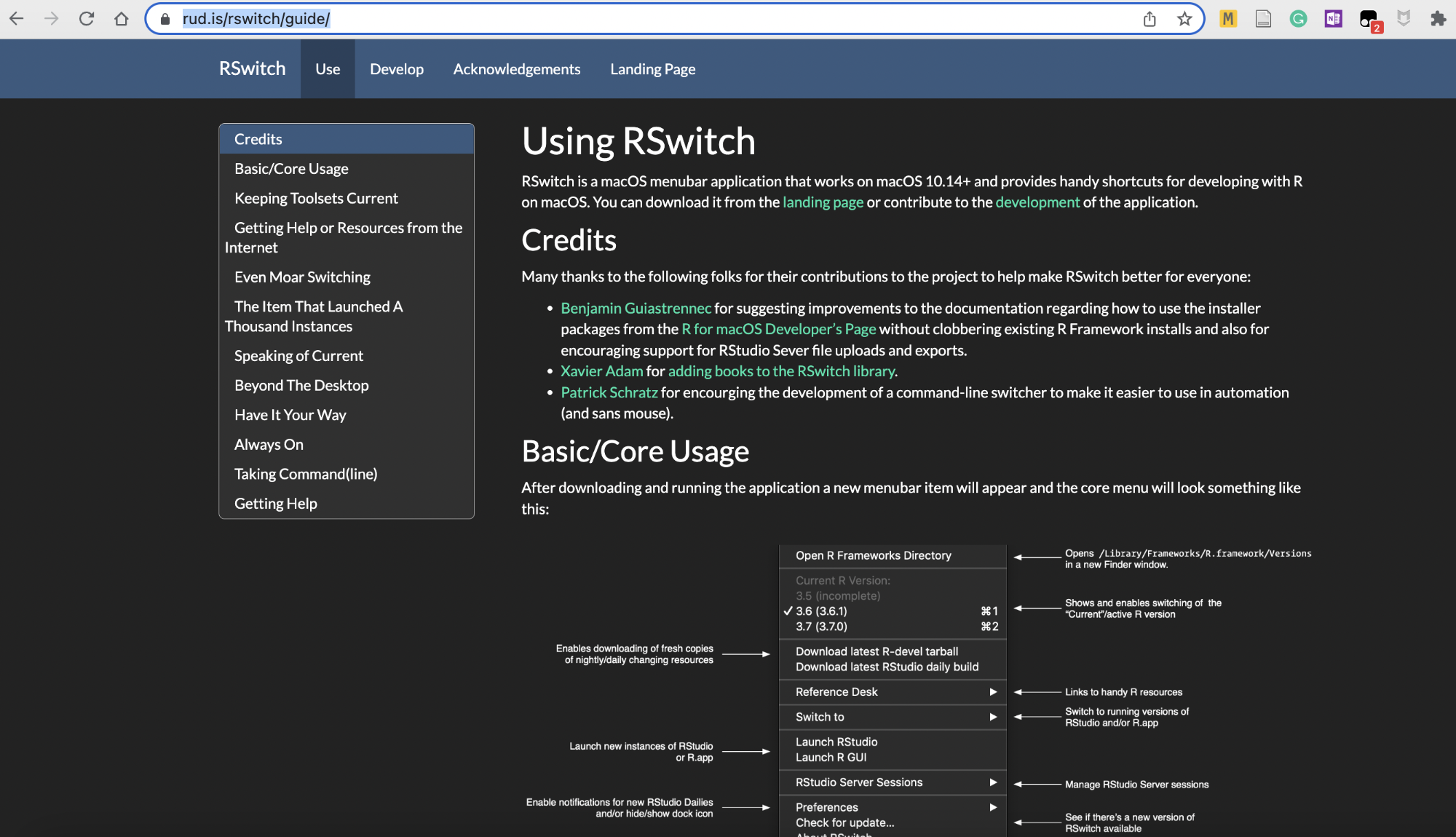The width and height of the screenshot is (1456, 837).
Task: Reload the page with the refresh icon
Action: click(x=87, y=19)
